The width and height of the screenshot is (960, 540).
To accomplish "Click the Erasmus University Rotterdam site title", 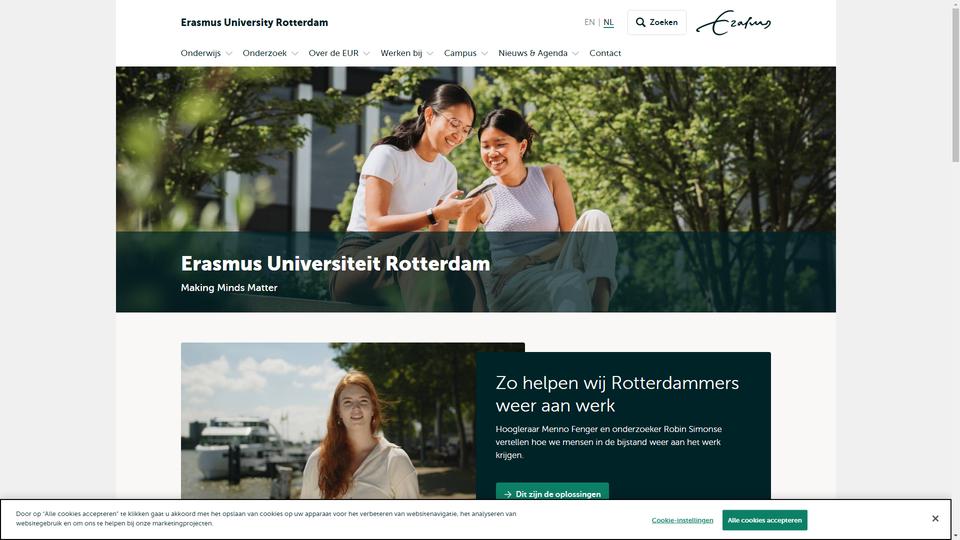I will pyautogui.click(x=254, y=23).
